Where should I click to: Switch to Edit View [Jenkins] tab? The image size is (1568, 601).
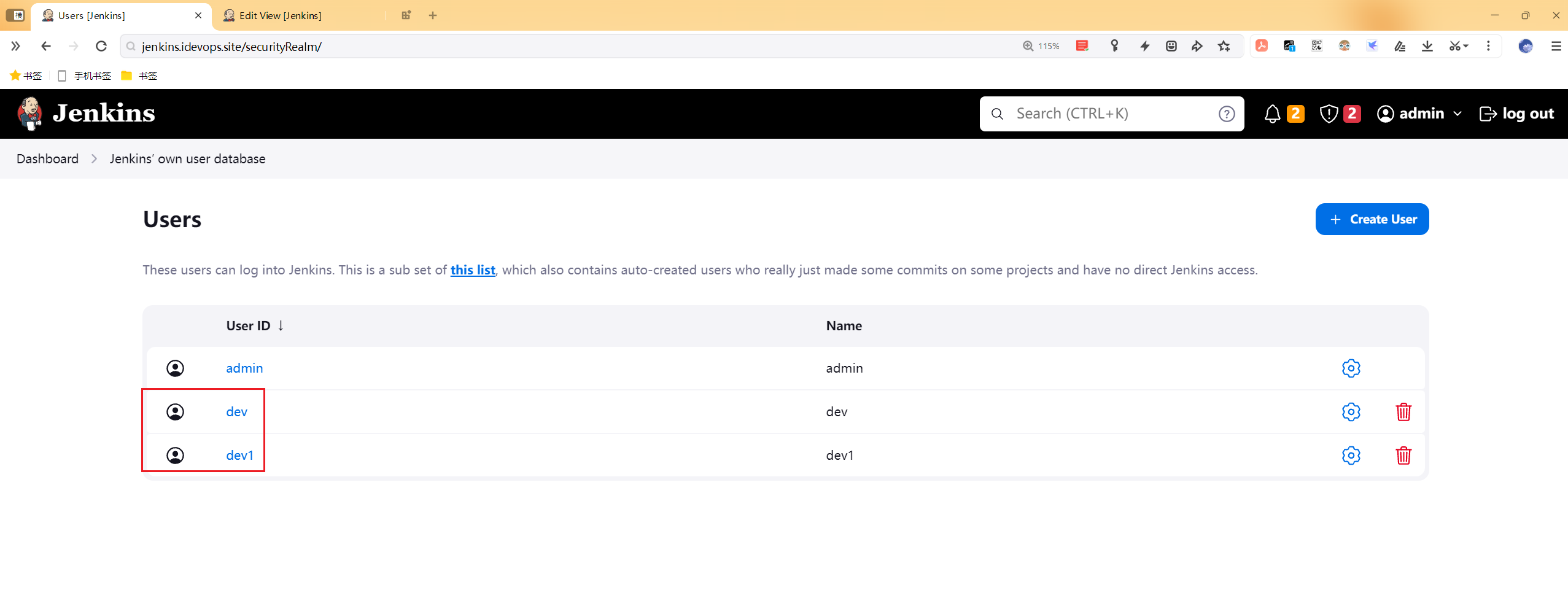[281, 15]
